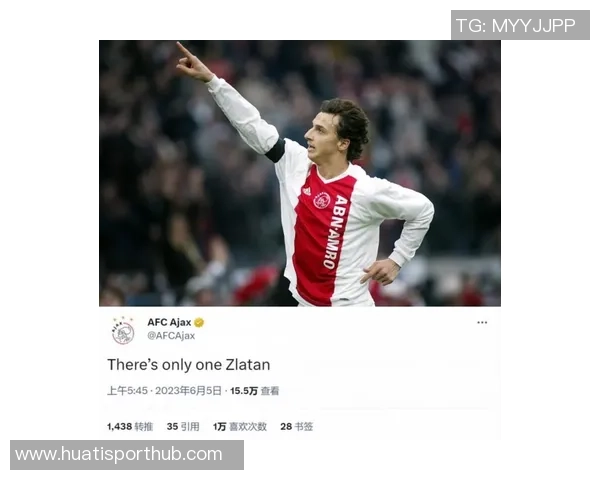
Task: Click the Adidas logo on the jersey
Action: click(307, 191)
